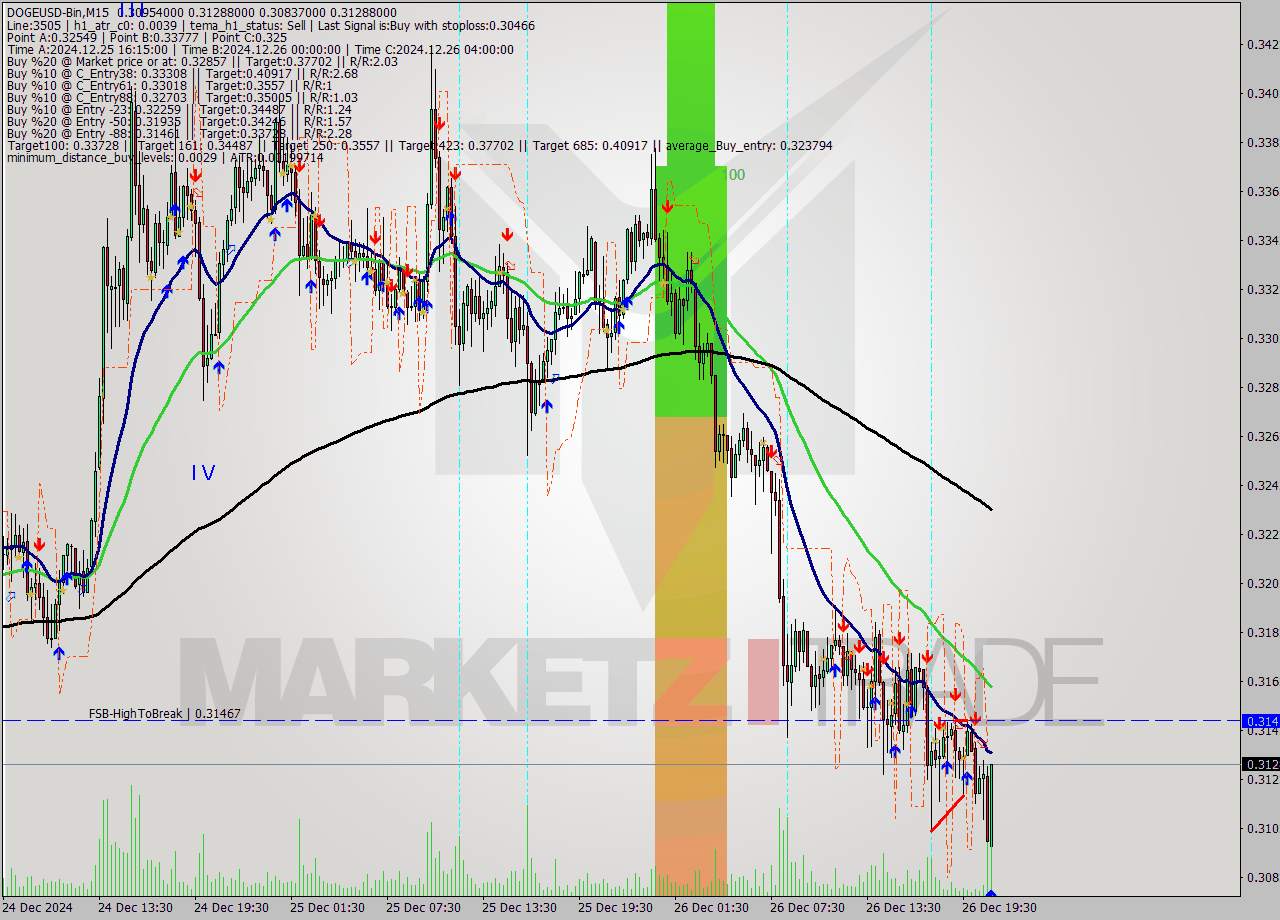Click the '24 Dec 2024' time axis label
Viewport: 1280px width, 920px height.
pyautogui.click(x=38, y=908)
